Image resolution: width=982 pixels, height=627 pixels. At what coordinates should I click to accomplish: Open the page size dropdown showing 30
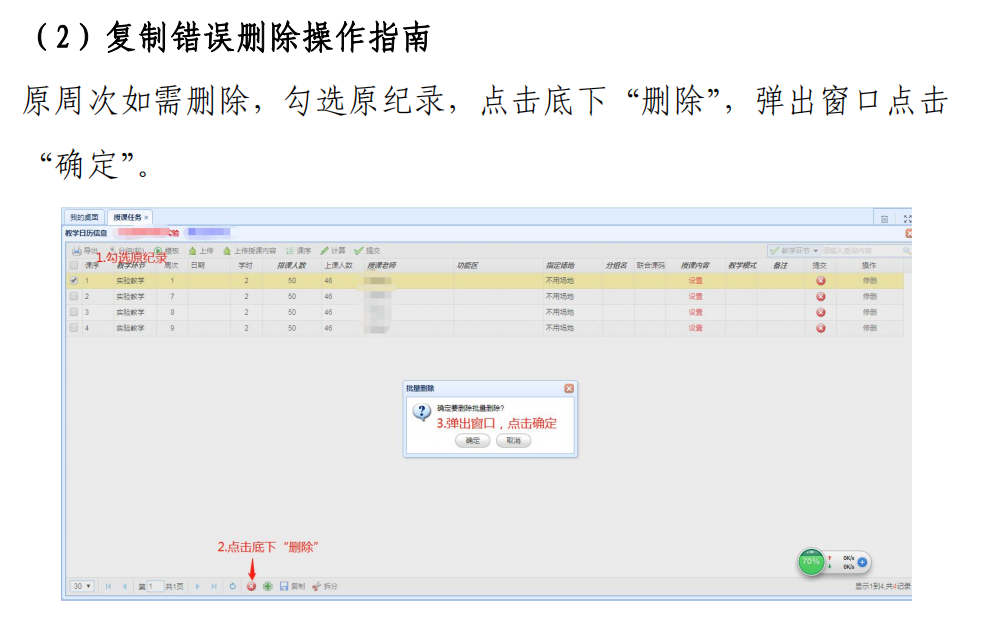pyautogui.click(x=82, y=586)
